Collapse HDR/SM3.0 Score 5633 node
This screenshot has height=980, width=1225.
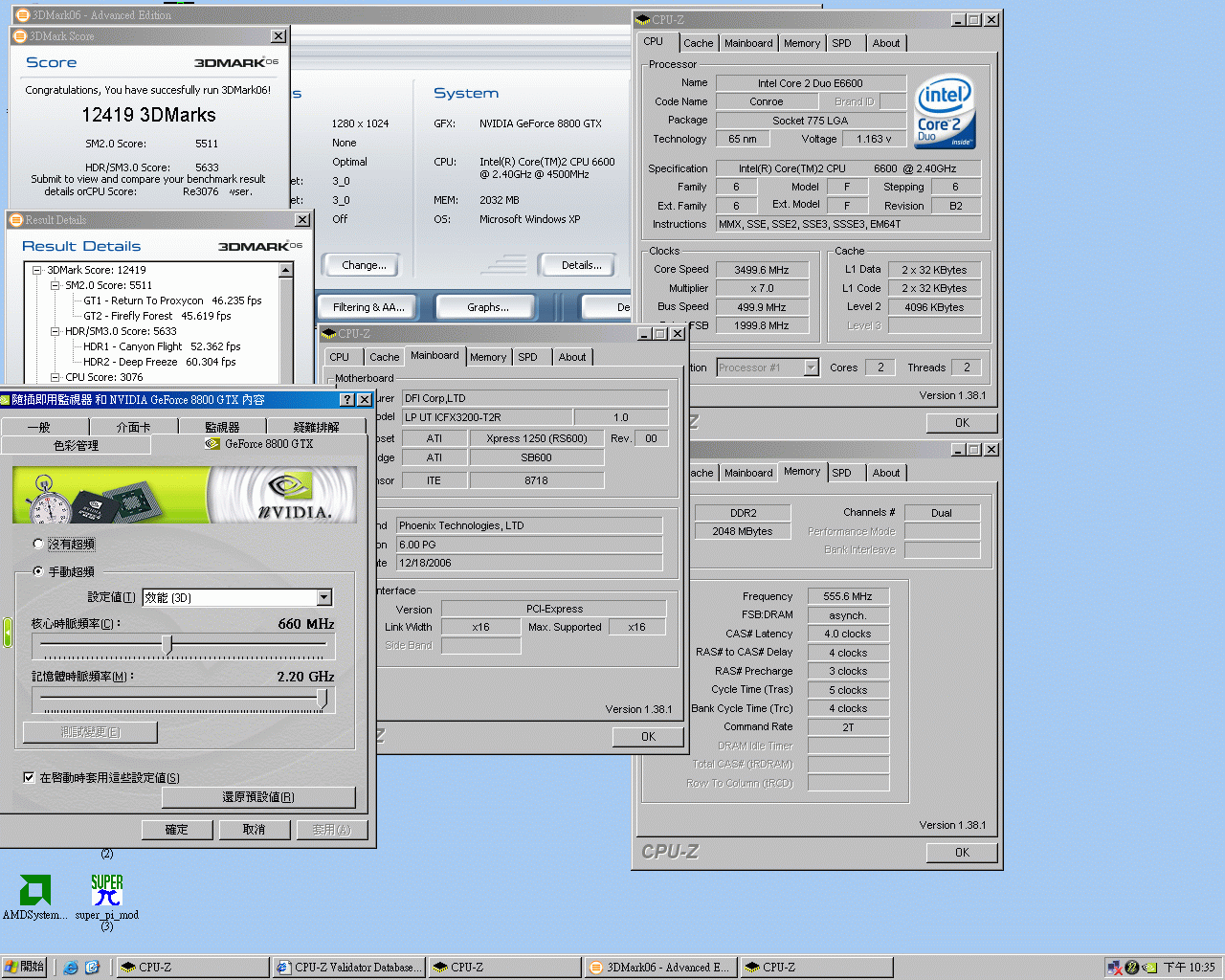pyautogui.click(x=55, y=331)
